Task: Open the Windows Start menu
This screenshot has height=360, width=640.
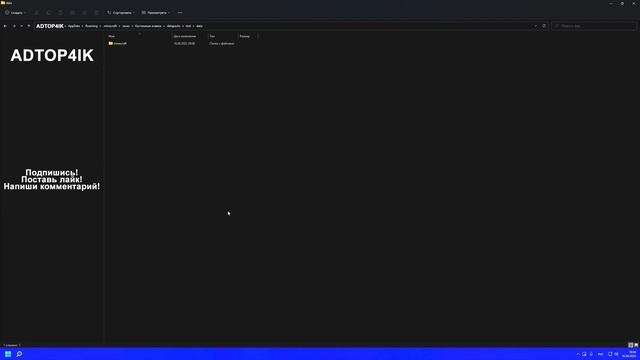Action: coord(8,354)
